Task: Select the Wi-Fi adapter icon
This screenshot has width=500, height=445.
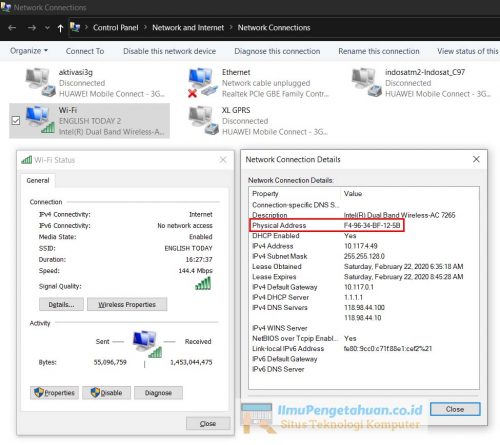Action: pyautogui.click(x=40, y=120)
